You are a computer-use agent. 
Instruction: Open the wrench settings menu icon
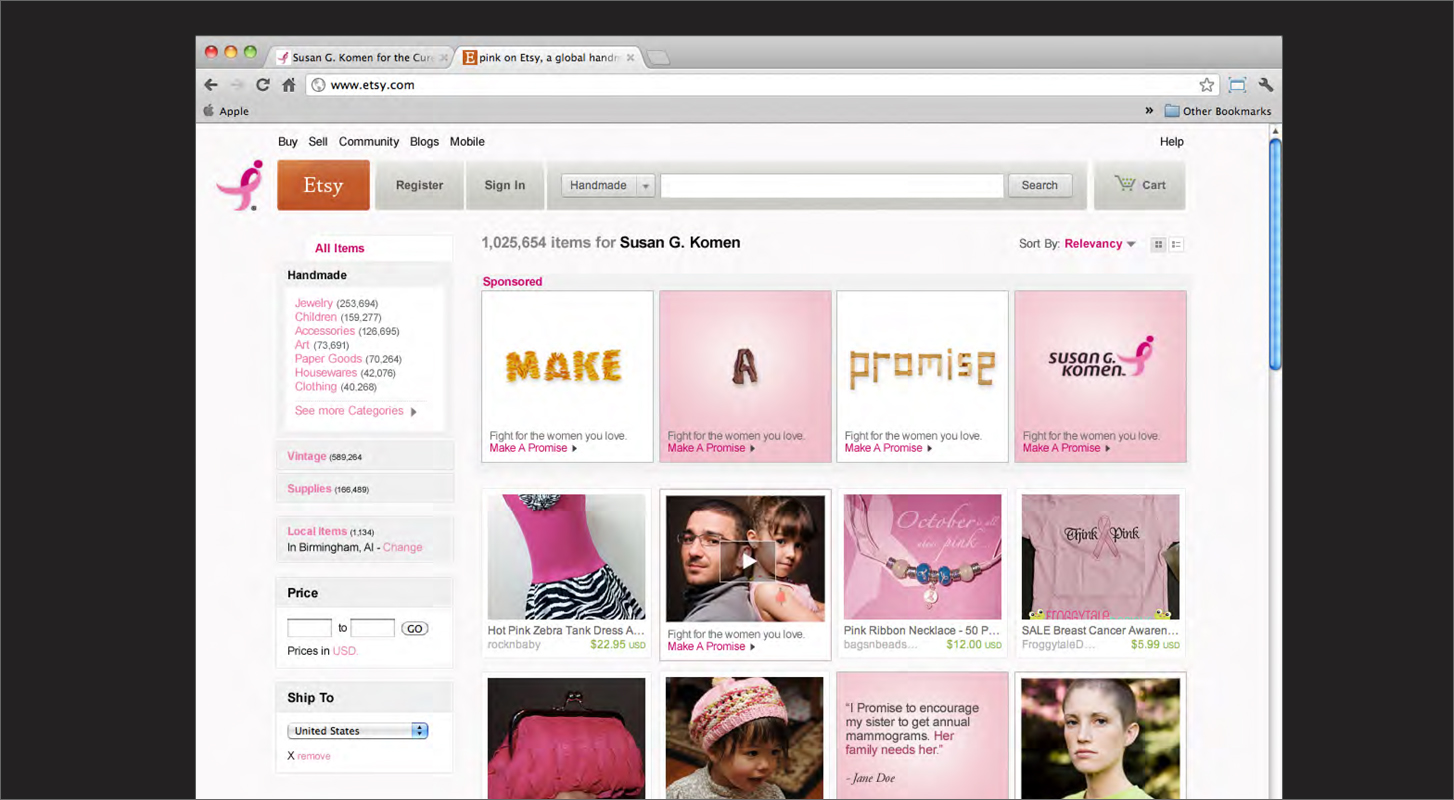(1266, 85)
